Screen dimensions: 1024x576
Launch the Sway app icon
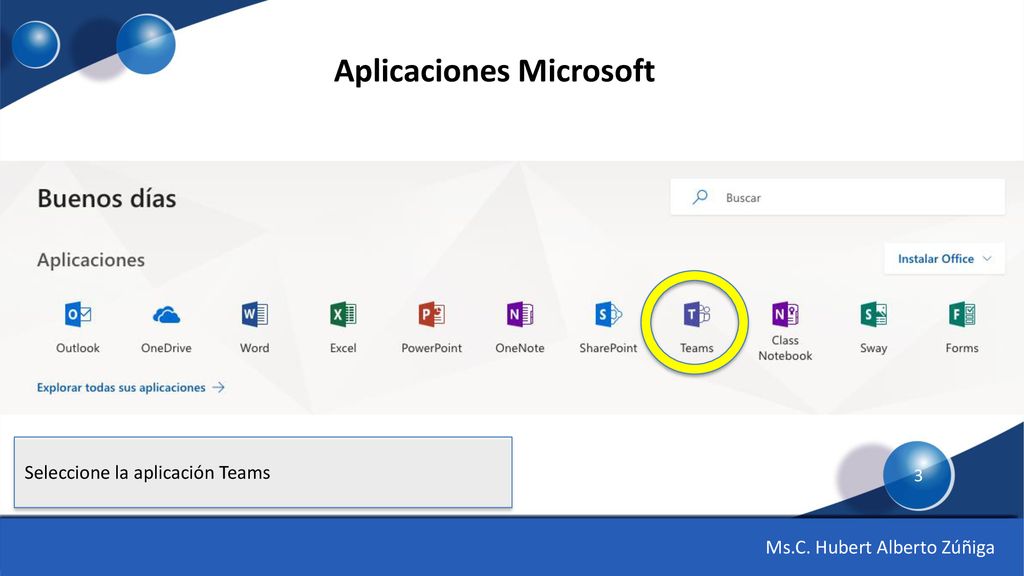tap(873, 314)
